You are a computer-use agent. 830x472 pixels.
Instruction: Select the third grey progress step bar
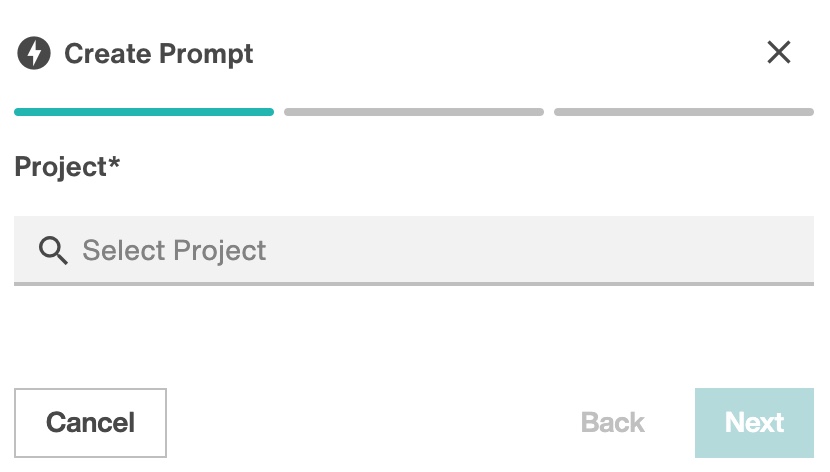point(684,112)
